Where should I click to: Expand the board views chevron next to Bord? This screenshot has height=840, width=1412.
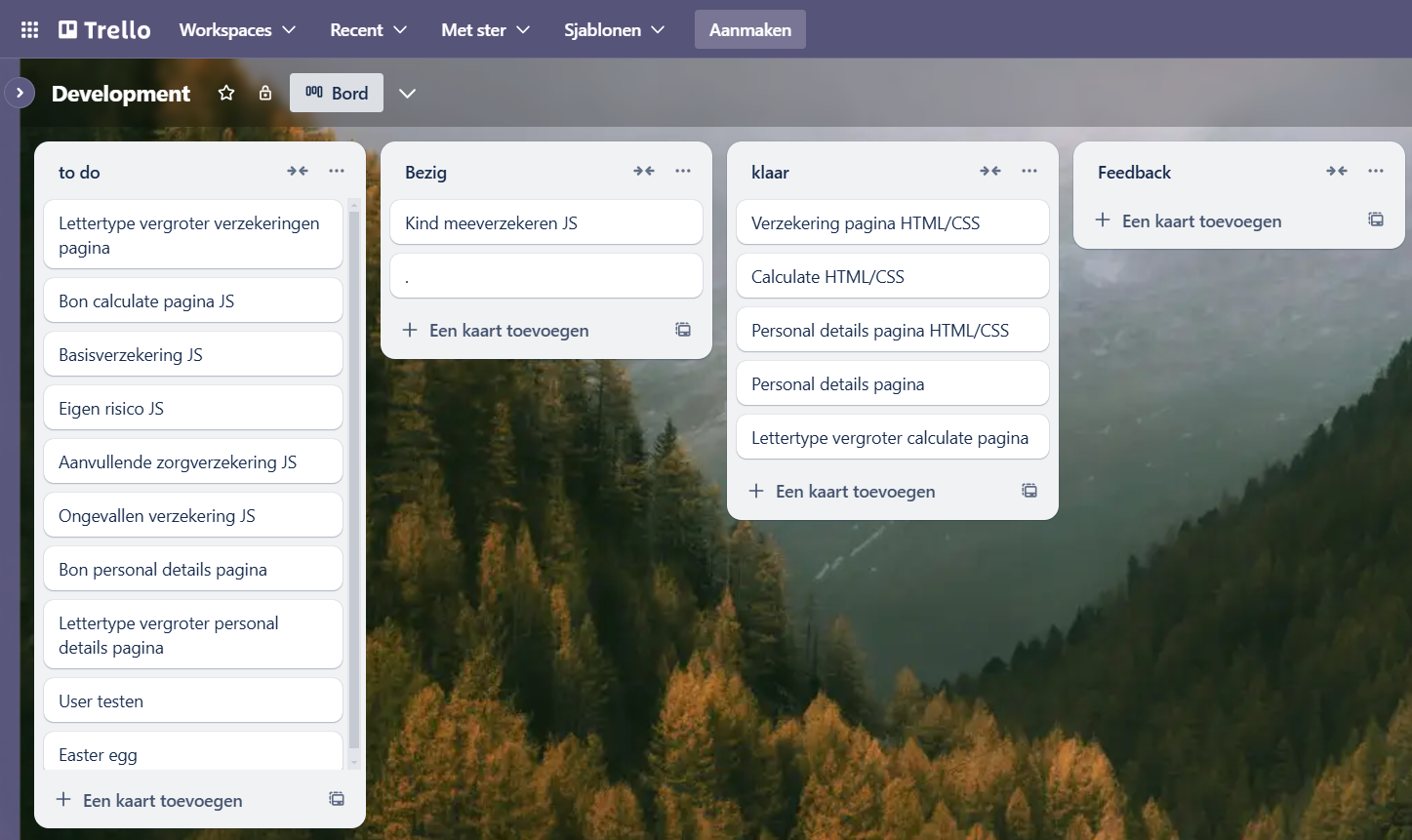coord(408,93)
